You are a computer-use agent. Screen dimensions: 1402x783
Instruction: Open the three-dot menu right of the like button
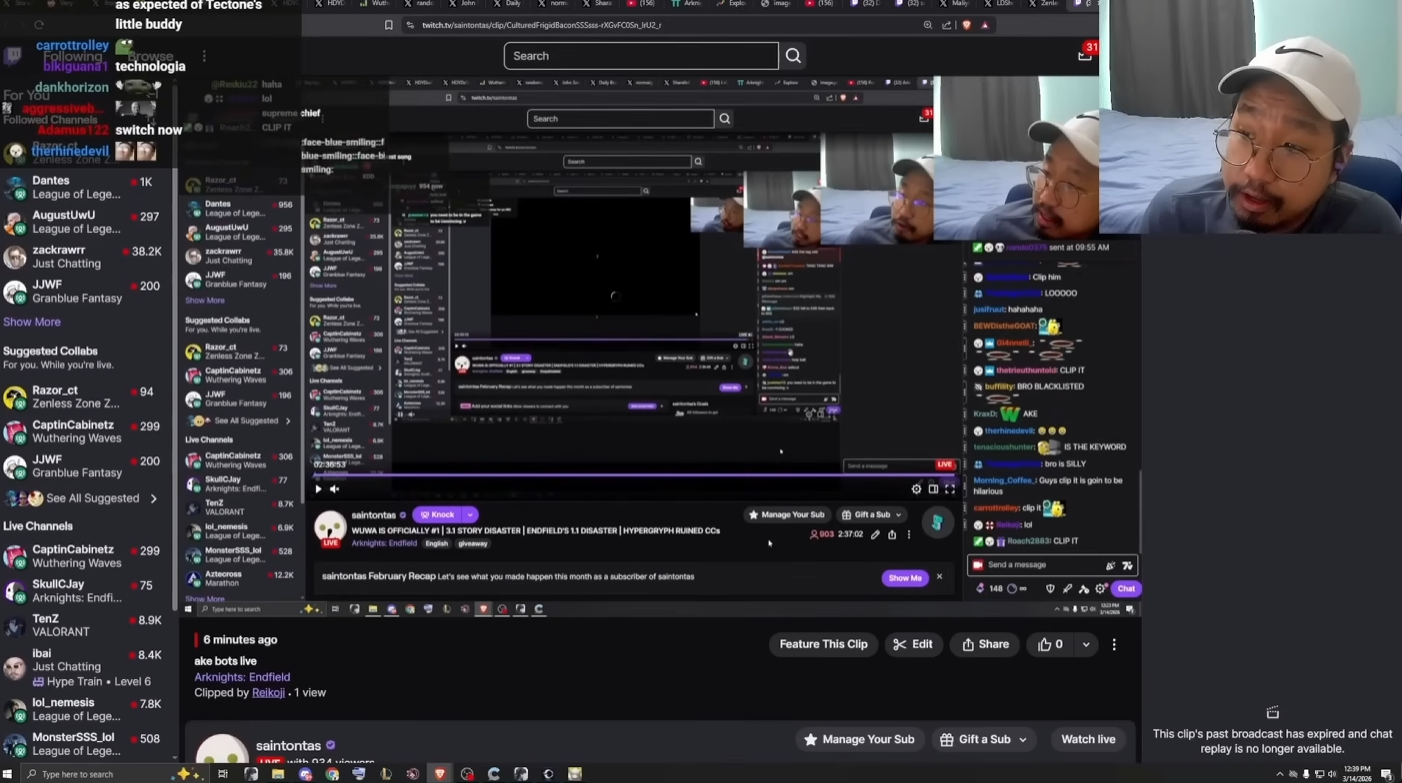coord(1114,645)
